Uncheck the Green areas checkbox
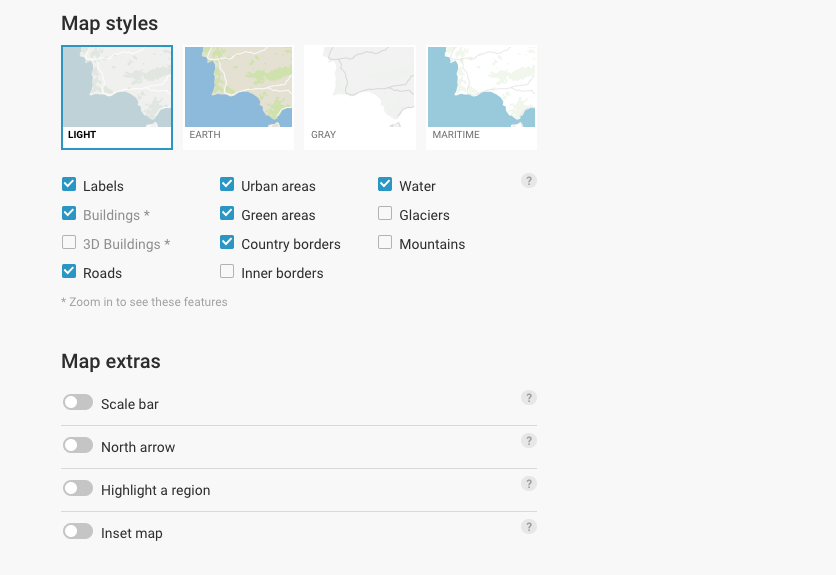Viewport: 836px width, 575px height. pos(227,214)
